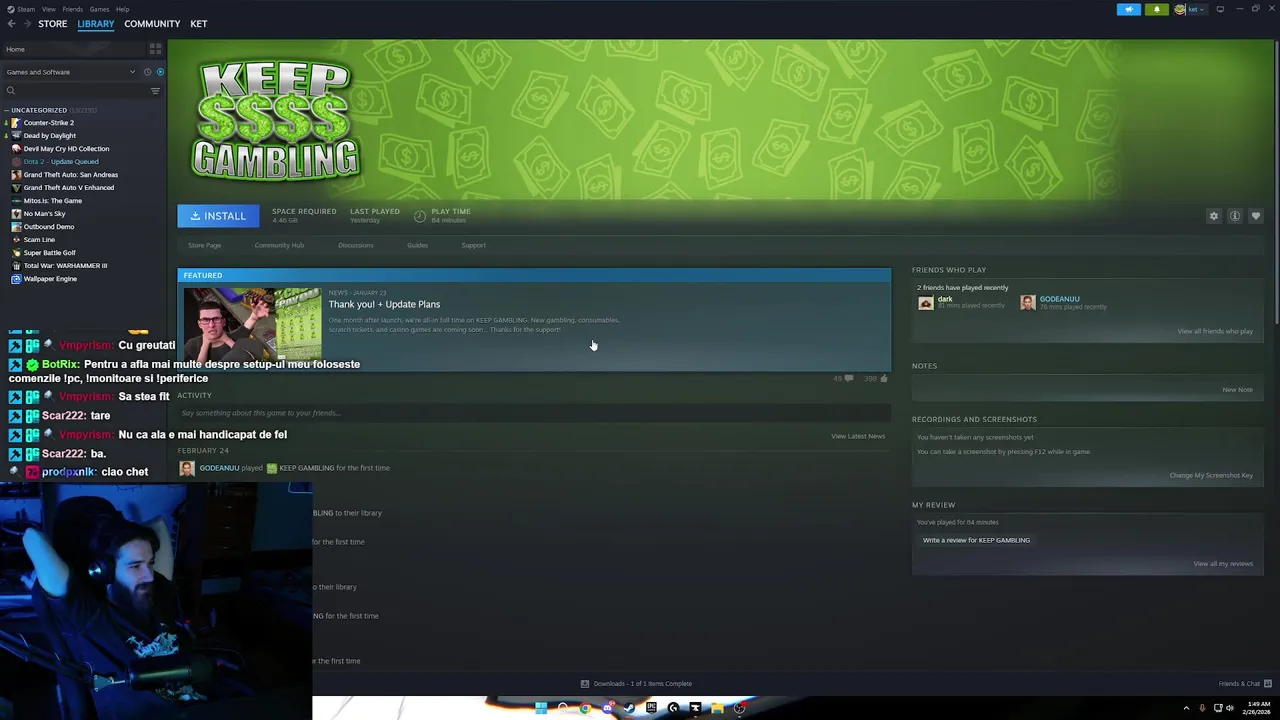Open Windows Start button on taskbar

541,708
